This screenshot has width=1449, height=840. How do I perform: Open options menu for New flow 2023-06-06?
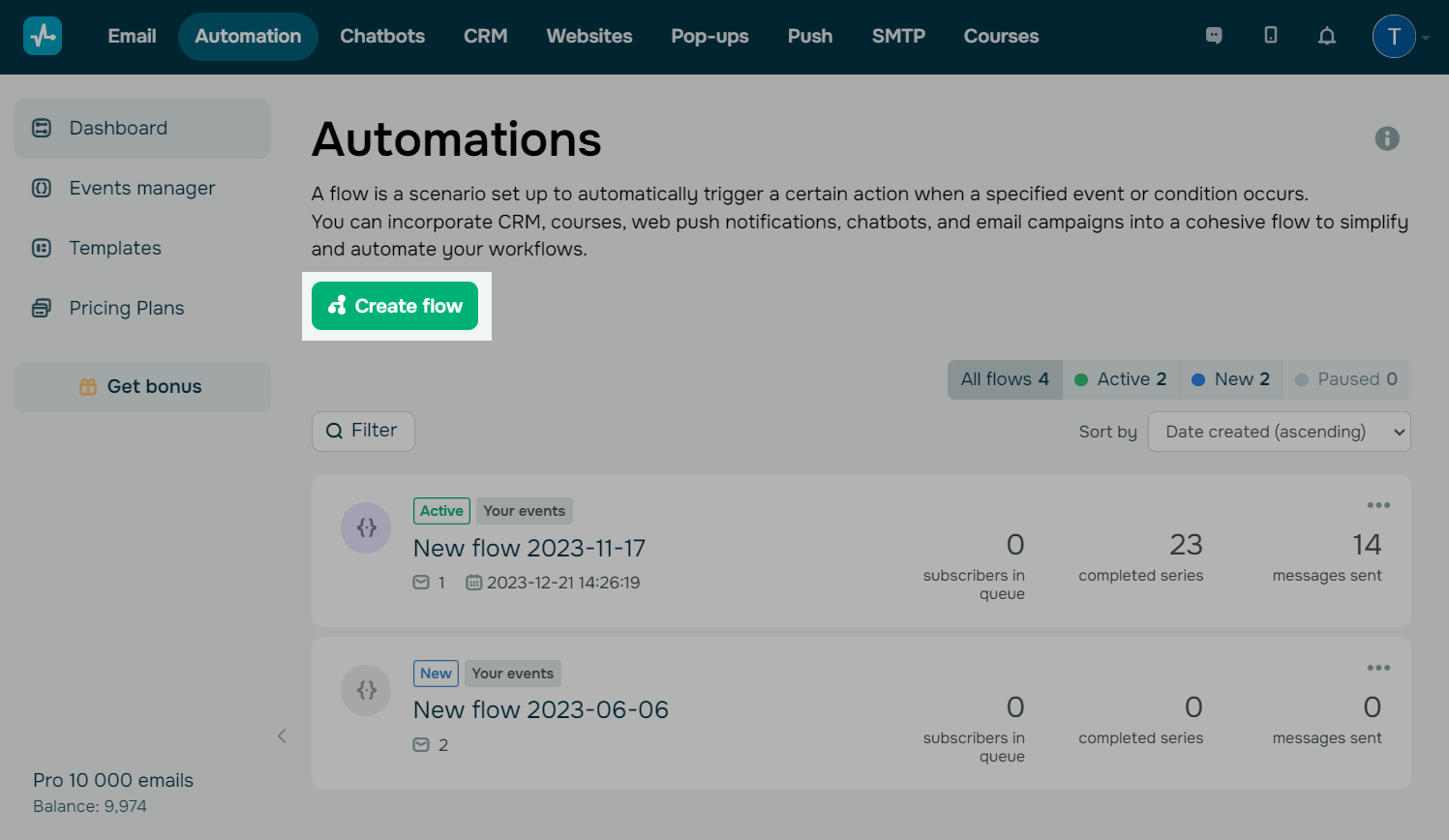(1378, 668)
